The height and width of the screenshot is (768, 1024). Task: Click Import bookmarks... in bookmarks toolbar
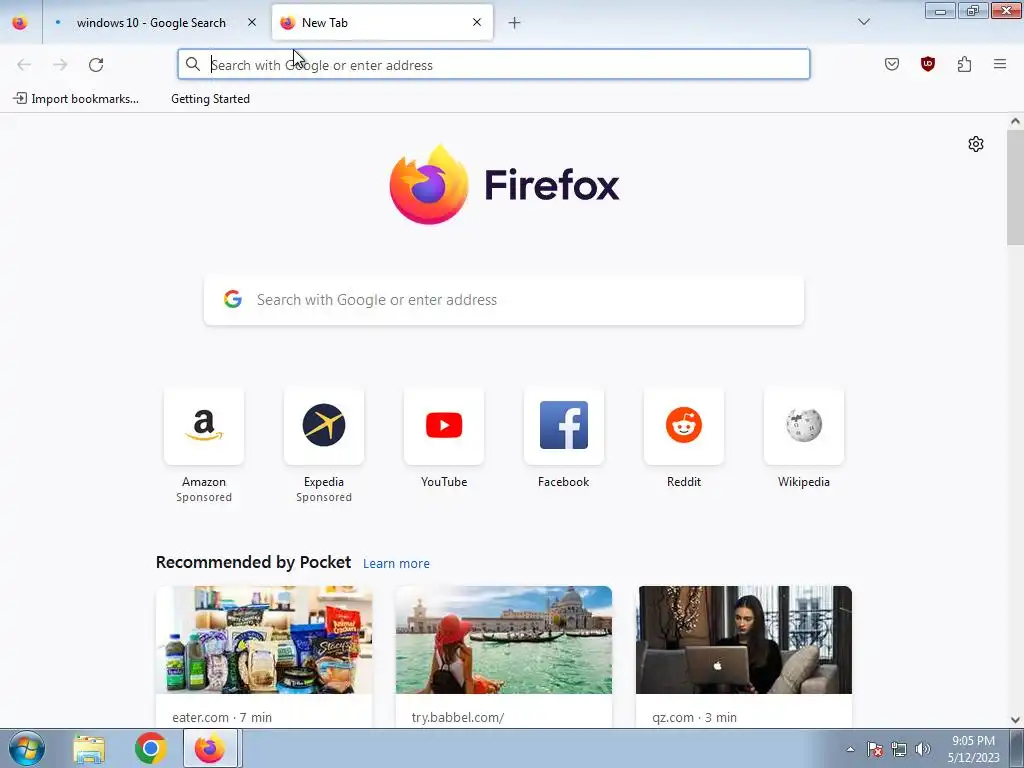click(x=76, y=99)
